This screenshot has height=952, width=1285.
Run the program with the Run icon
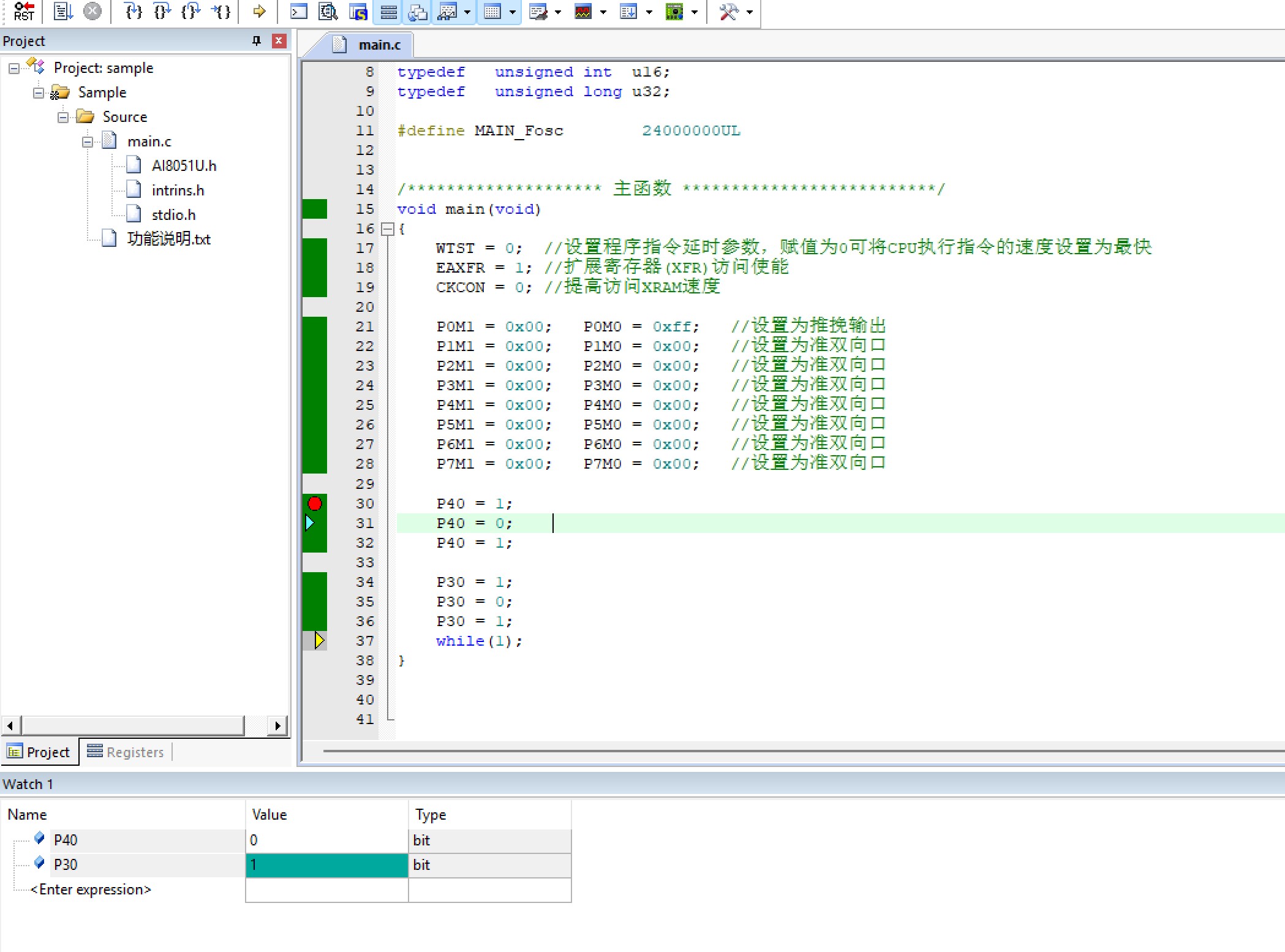[63, 12]
